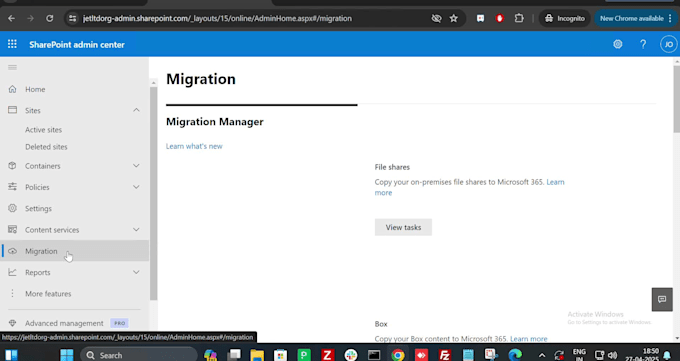Image resolution: width=680 pixels, height=361 pixels.
Task: Open volume control in system tray
Action: tap(612, 355)
